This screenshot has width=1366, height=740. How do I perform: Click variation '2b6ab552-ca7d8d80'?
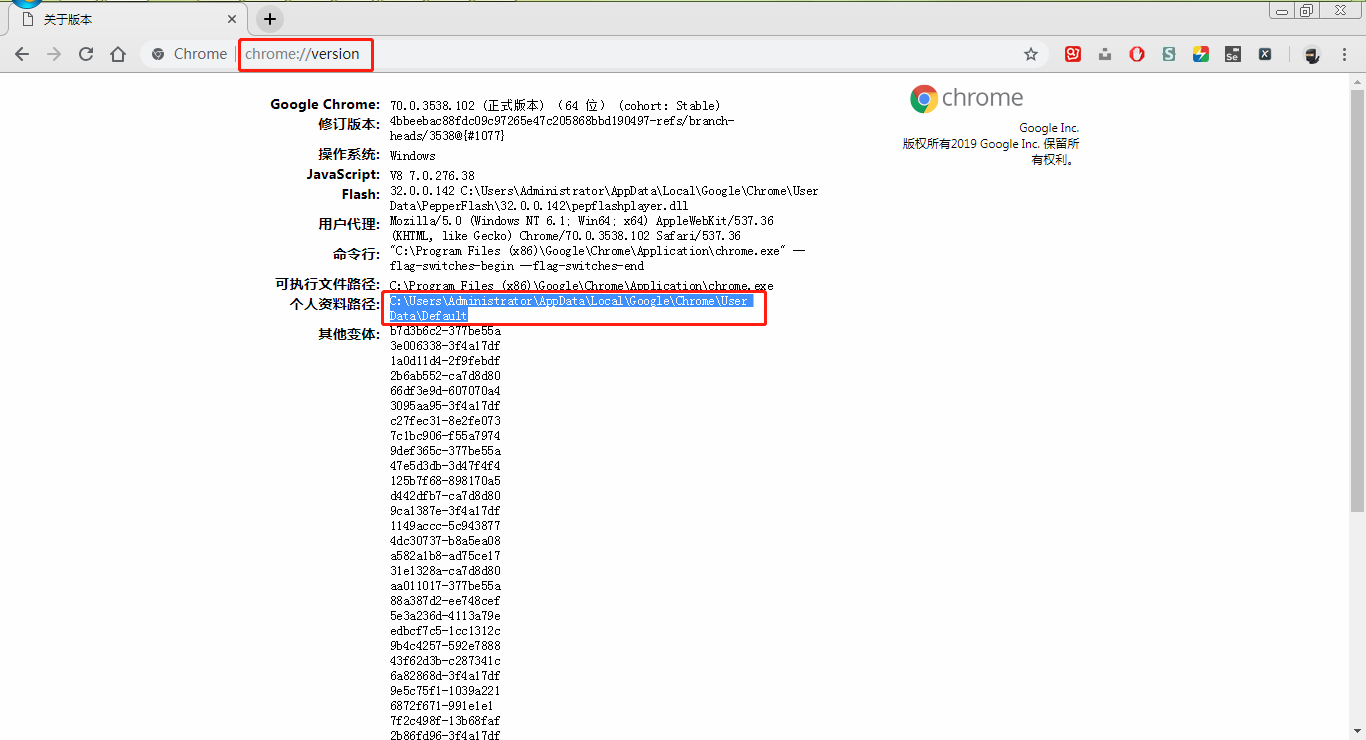tap(445, 376)
